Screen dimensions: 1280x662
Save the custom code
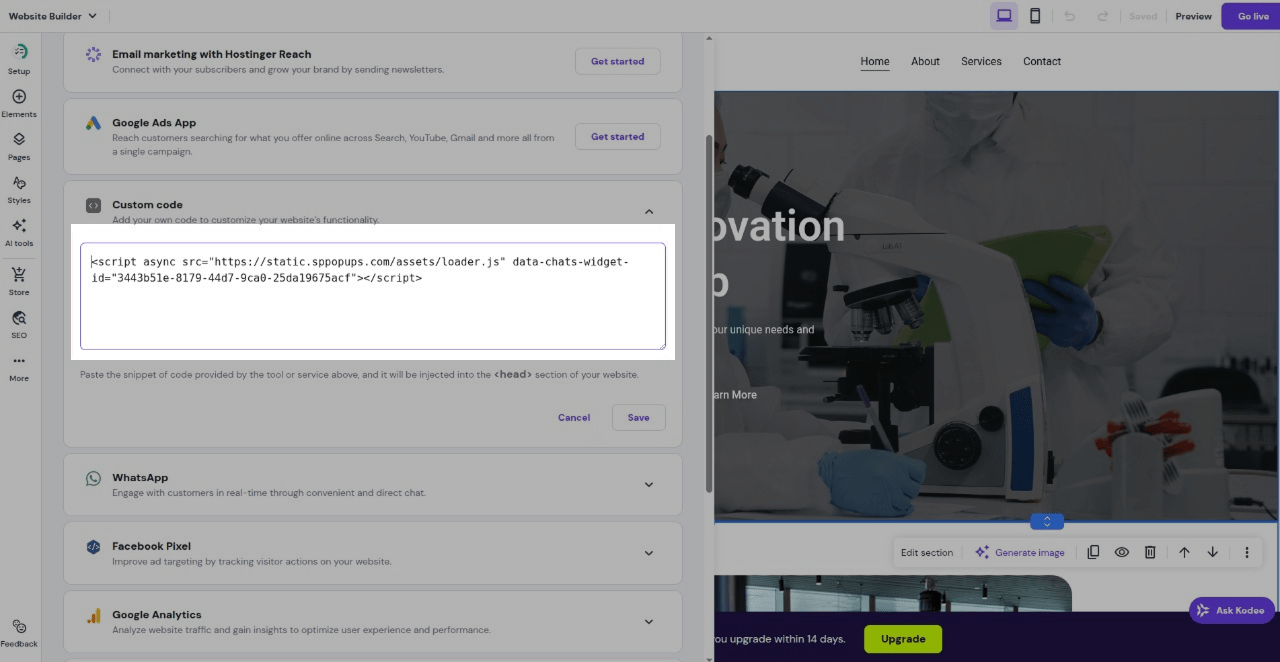tap(638, 418)
